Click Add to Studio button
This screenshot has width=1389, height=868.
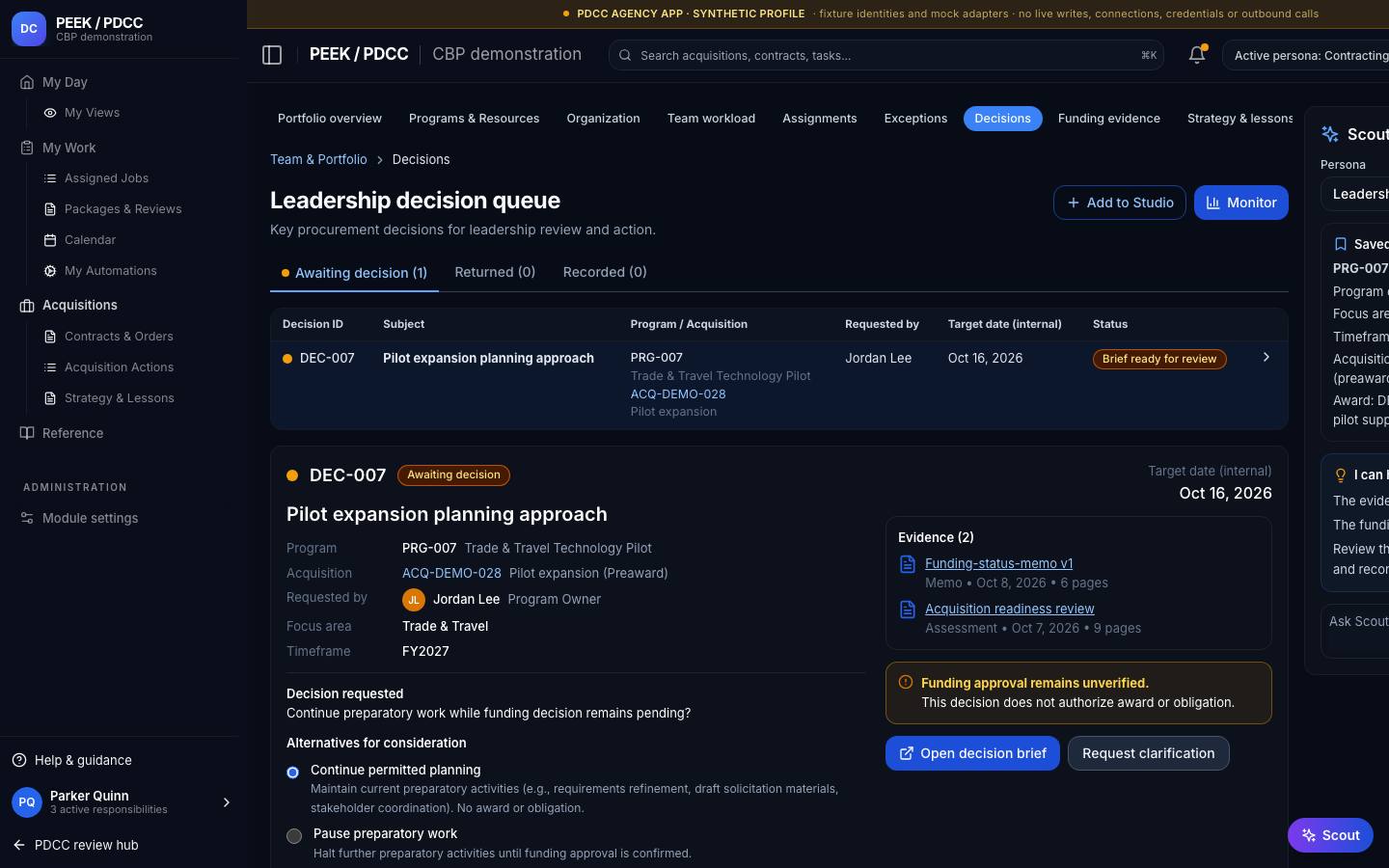click(1119, 203)
